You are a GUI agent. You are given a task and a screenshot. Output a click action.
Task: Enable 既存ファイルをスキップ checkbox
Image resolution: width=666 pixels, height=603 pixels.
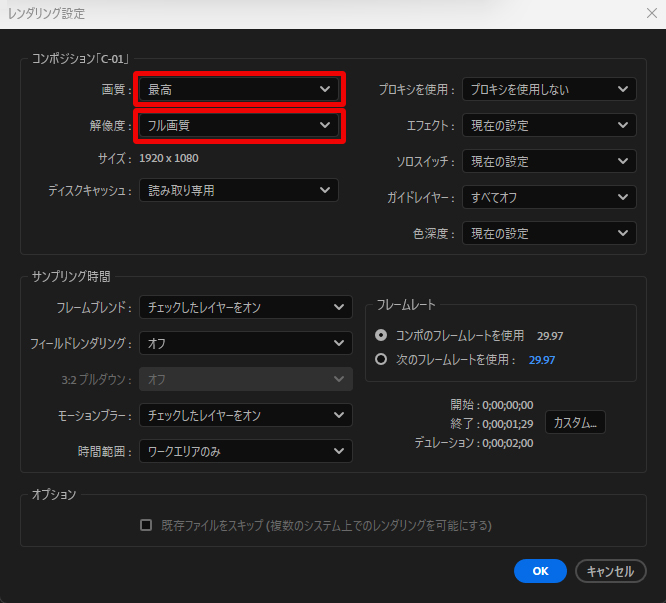tap(146, 525)
